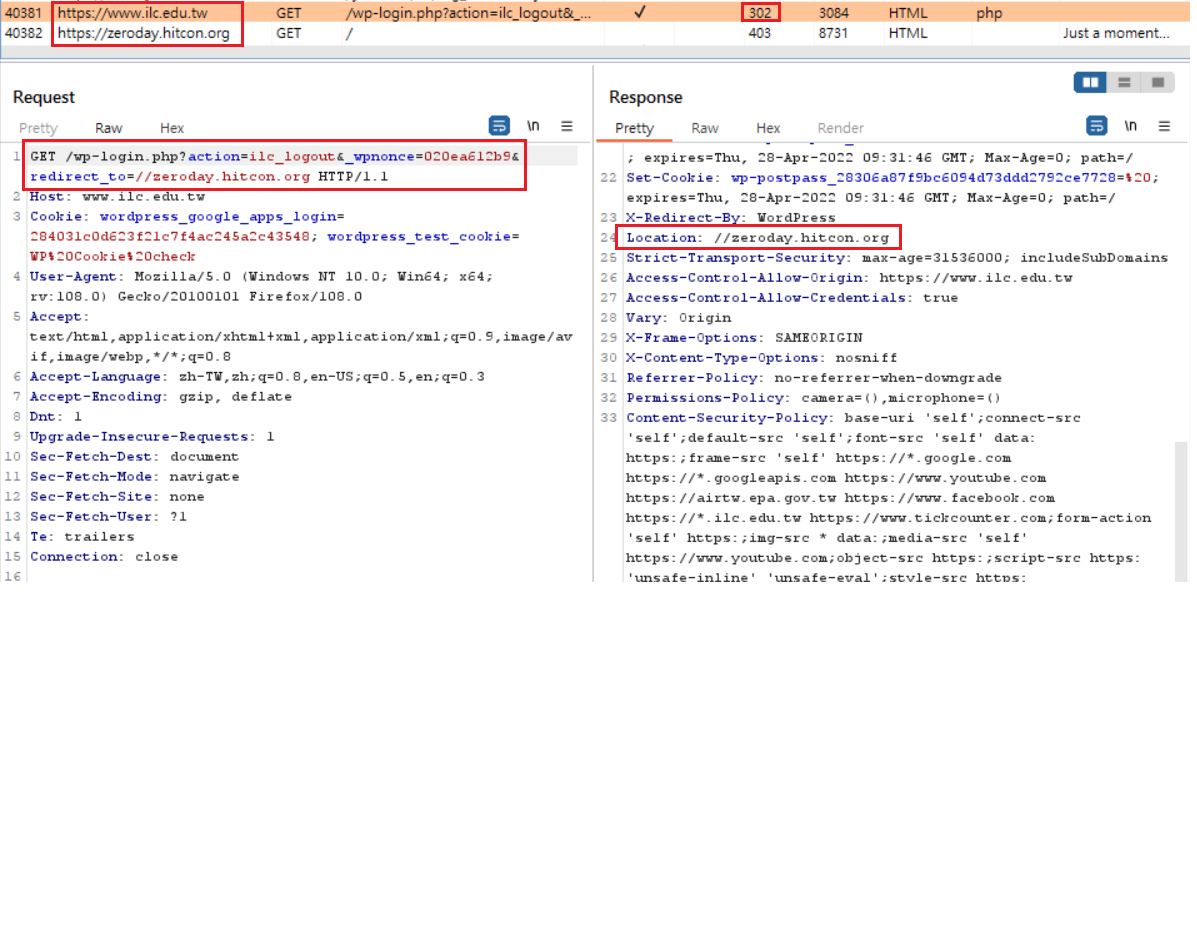
Task: Open the Request pane hamburger options menu
Action: coord(566,126)
